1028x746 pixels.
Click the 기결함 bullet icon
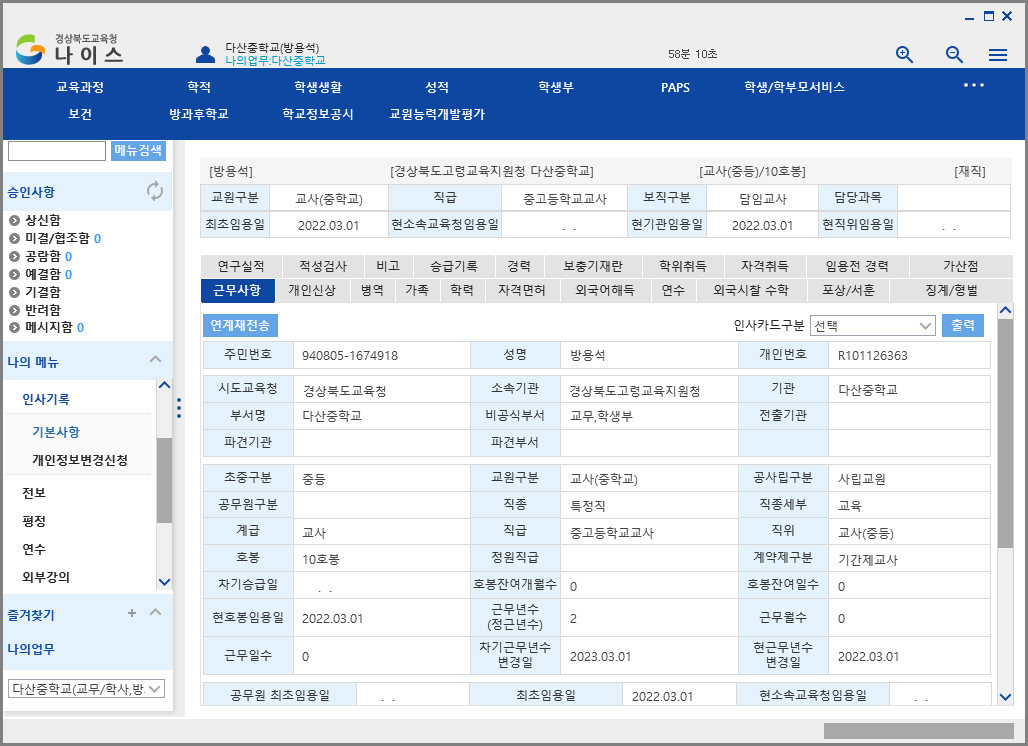point(14,292)
